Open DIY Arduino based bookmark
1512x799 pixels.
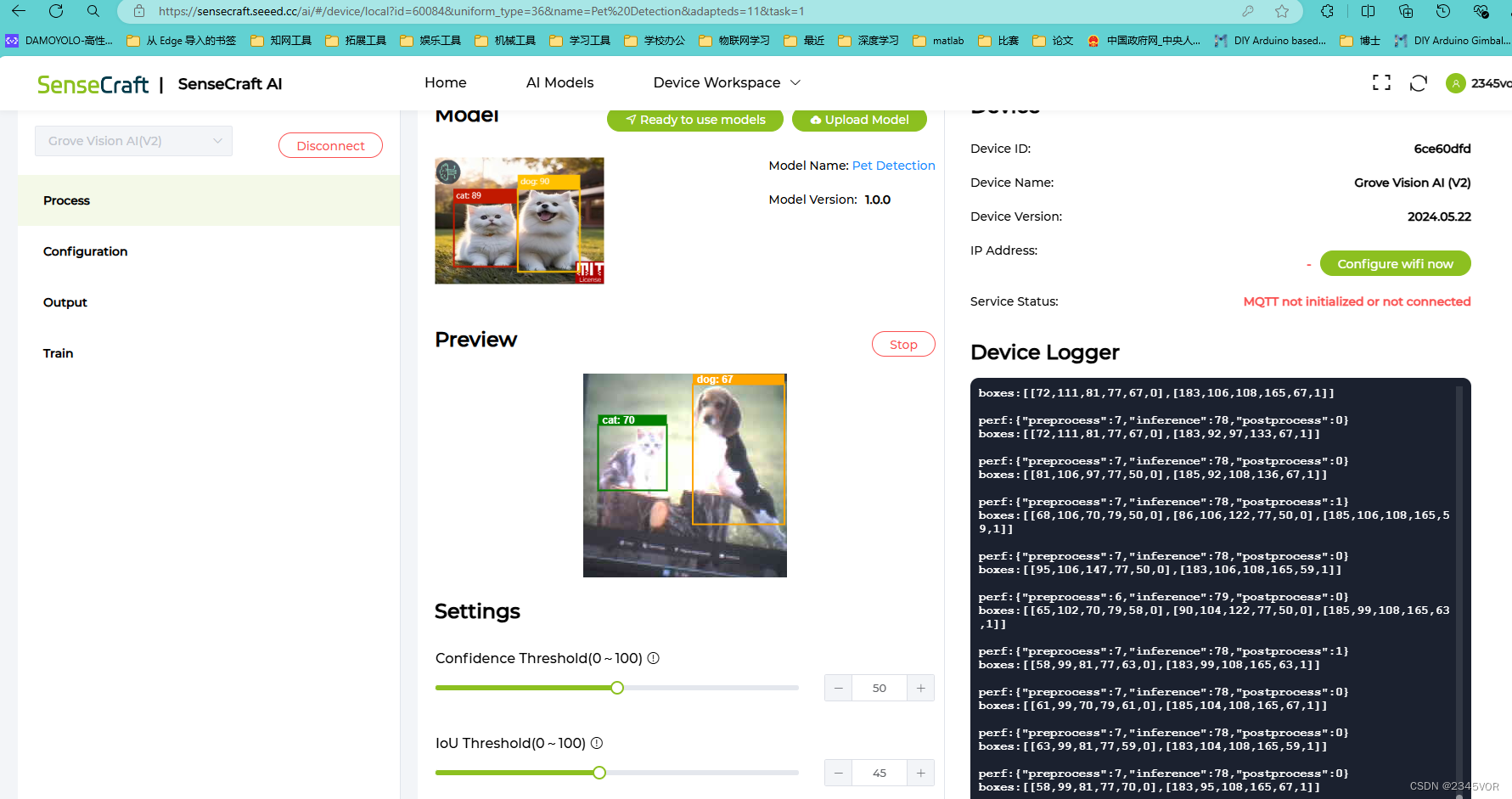pos(1270,40)
